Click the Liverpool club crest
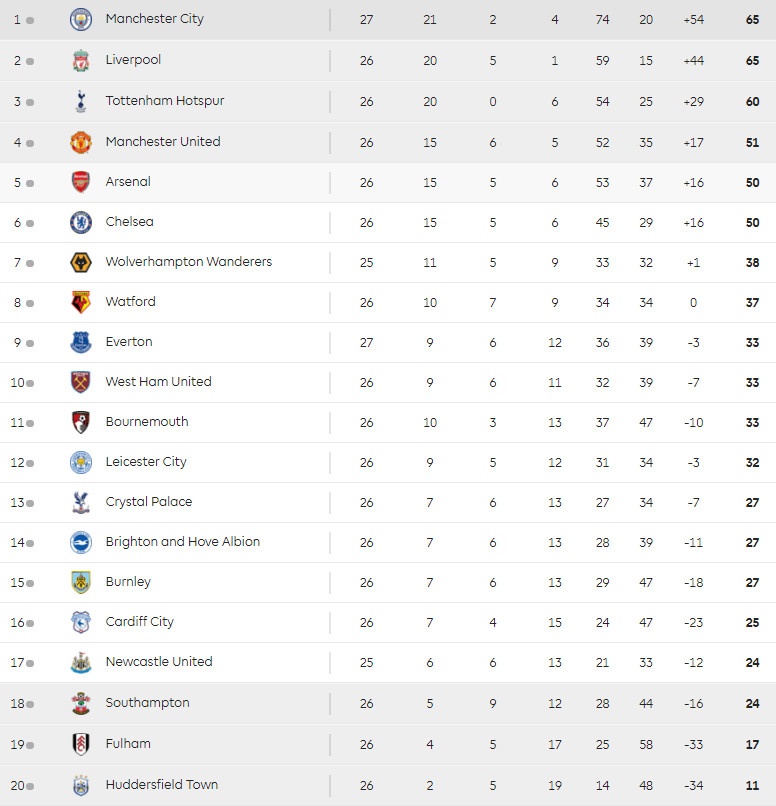 [x=81, y=61]
